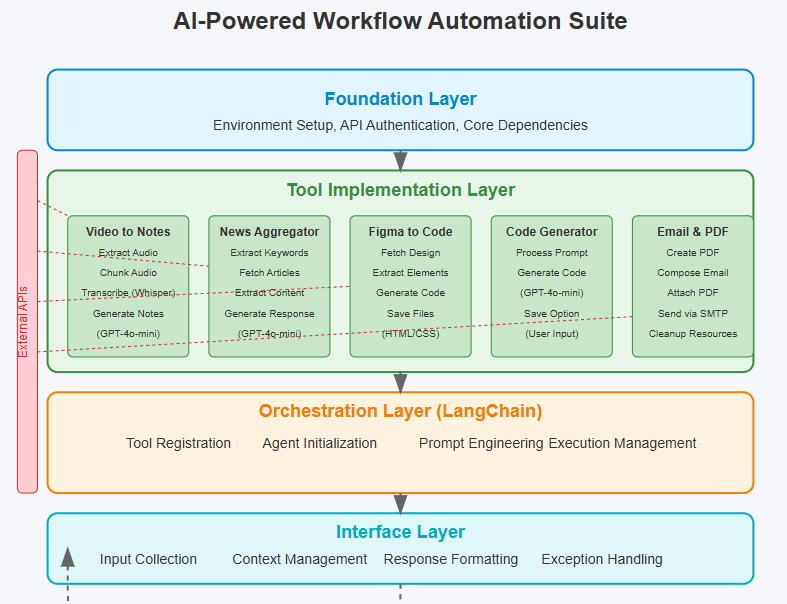Click the Foundation Layer heading
Viewport: 787px width, 604px height.
[400, 99]
